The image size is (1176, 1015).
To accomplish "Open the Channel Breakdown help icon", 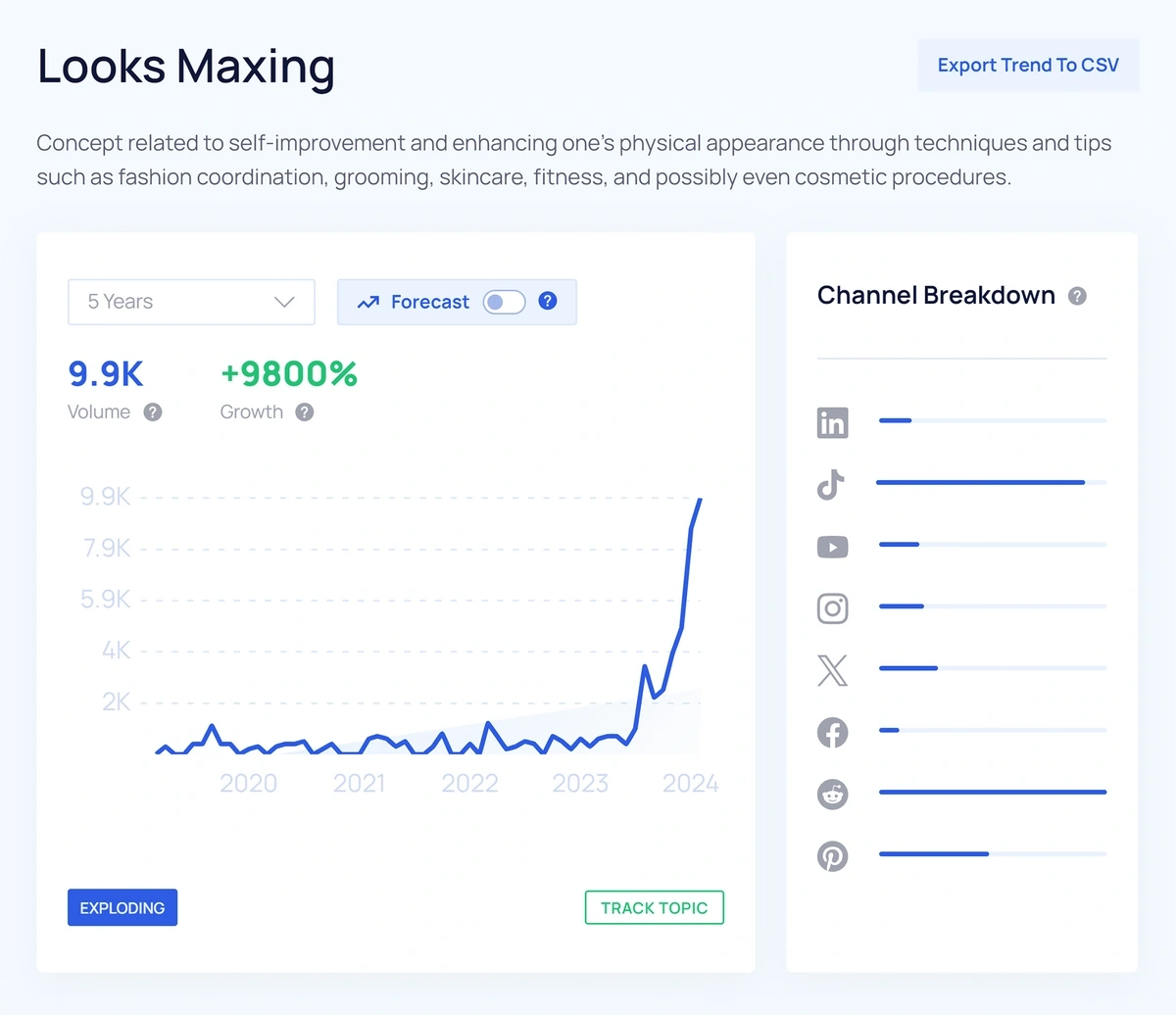I will [1076, 296].
